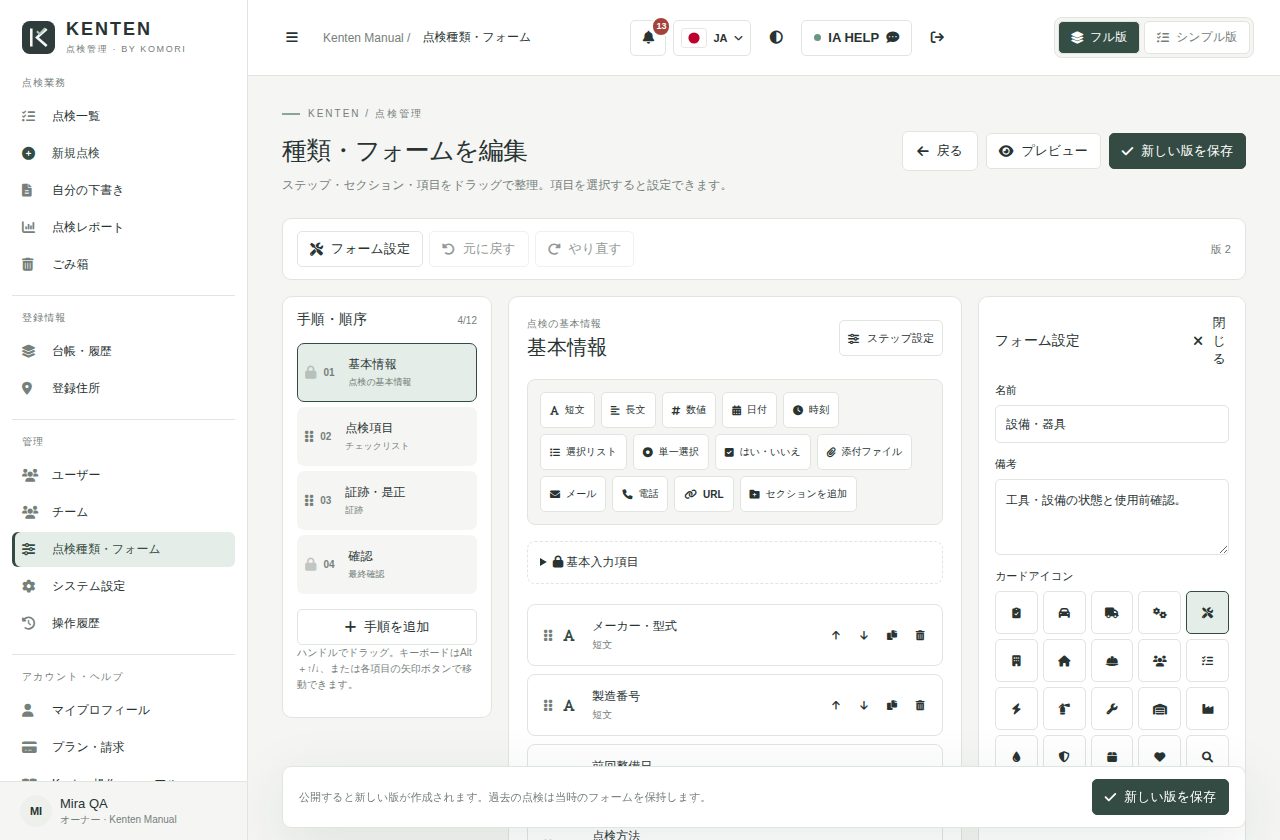This screenshot has height=840, width=1280.
Task: Open the JA language dropdown
Action: (712, 38)
